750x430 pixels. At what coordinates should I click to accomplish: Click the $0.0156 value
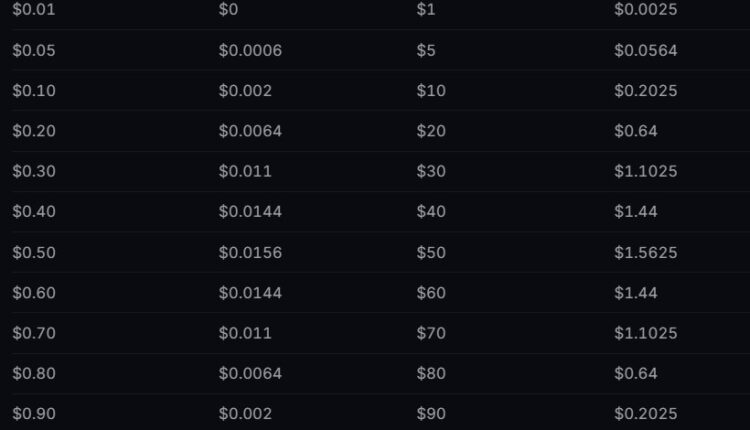tap(250, 253)
